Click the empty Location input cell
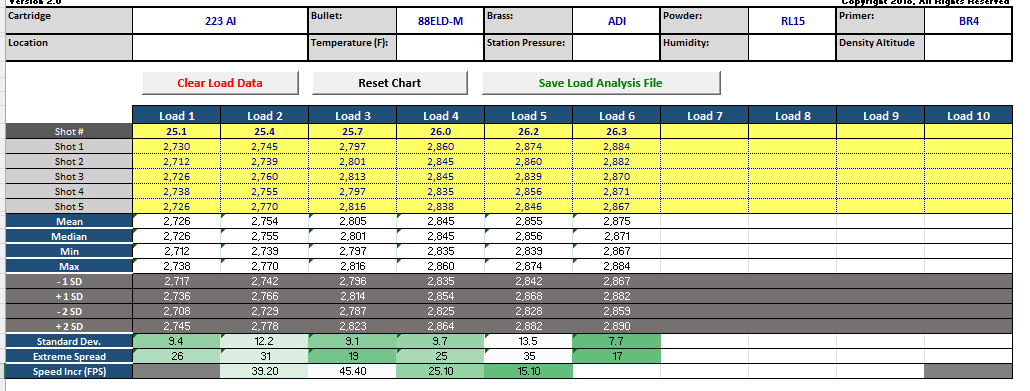 click(220, 47)
